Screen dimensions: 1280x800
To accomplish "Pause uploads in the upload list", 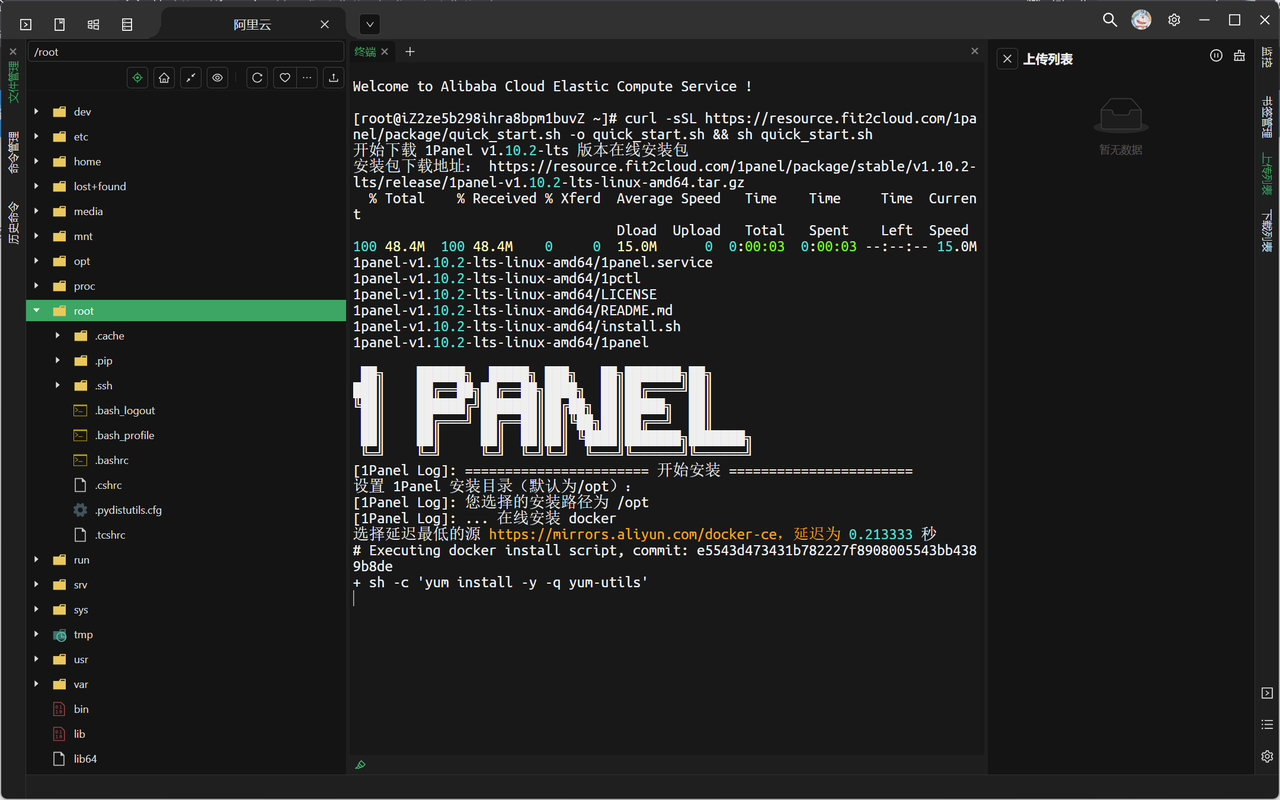I will (x=1216, y=57).
